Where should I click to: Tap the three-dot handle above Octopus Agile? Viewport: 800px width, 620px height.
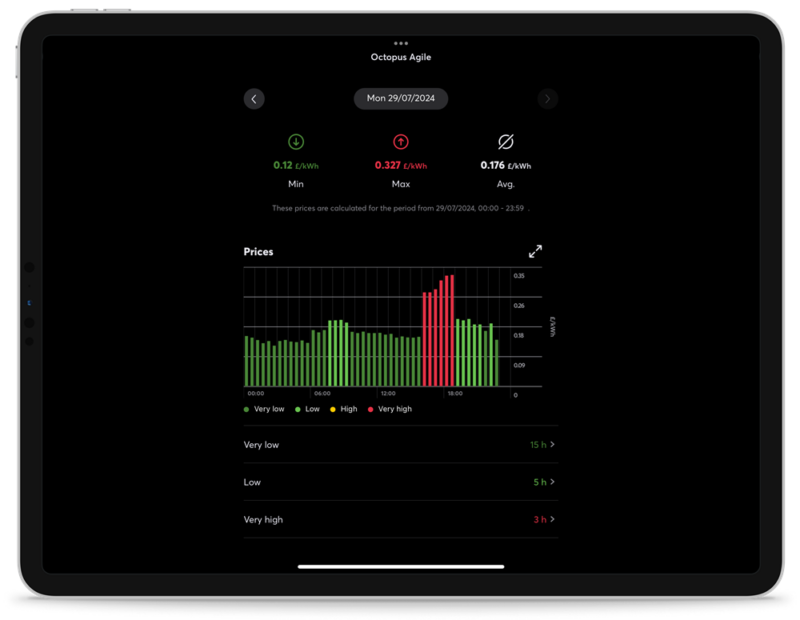pos(401,44)
